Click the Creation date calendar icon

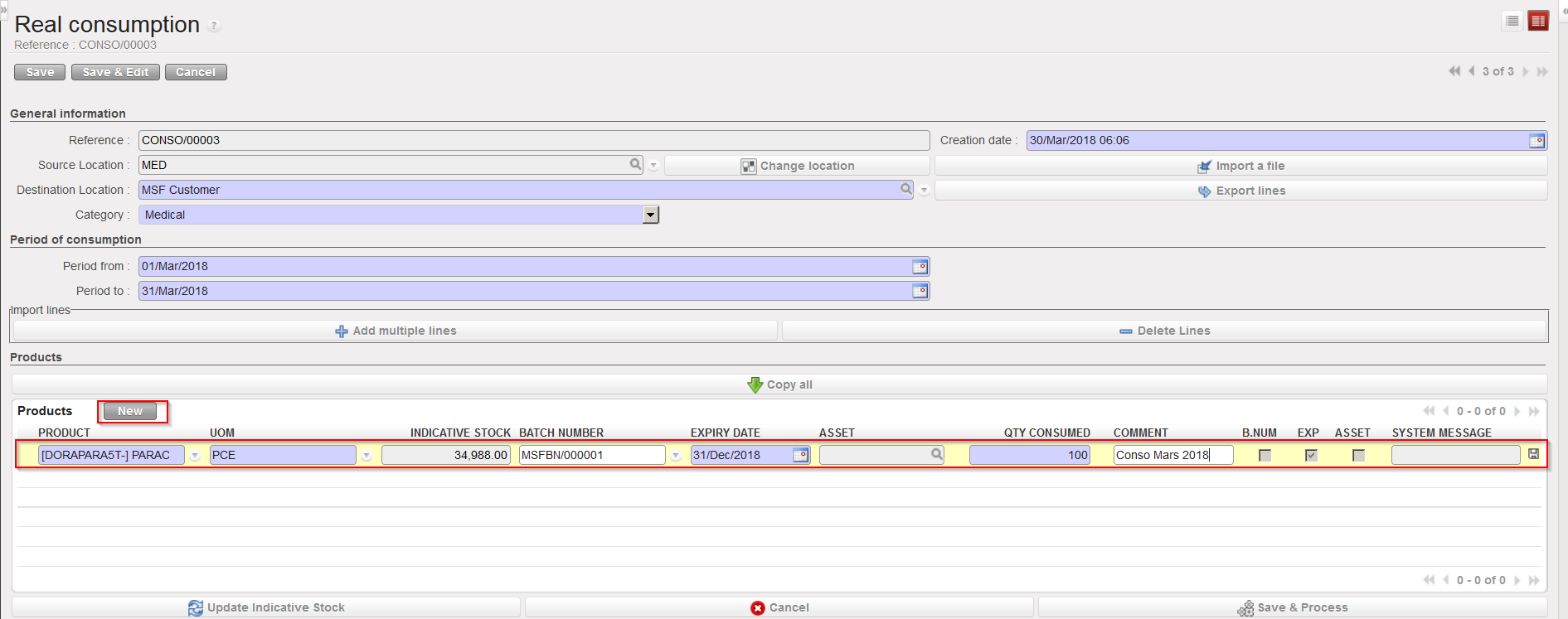click(x=1536, y=141)
